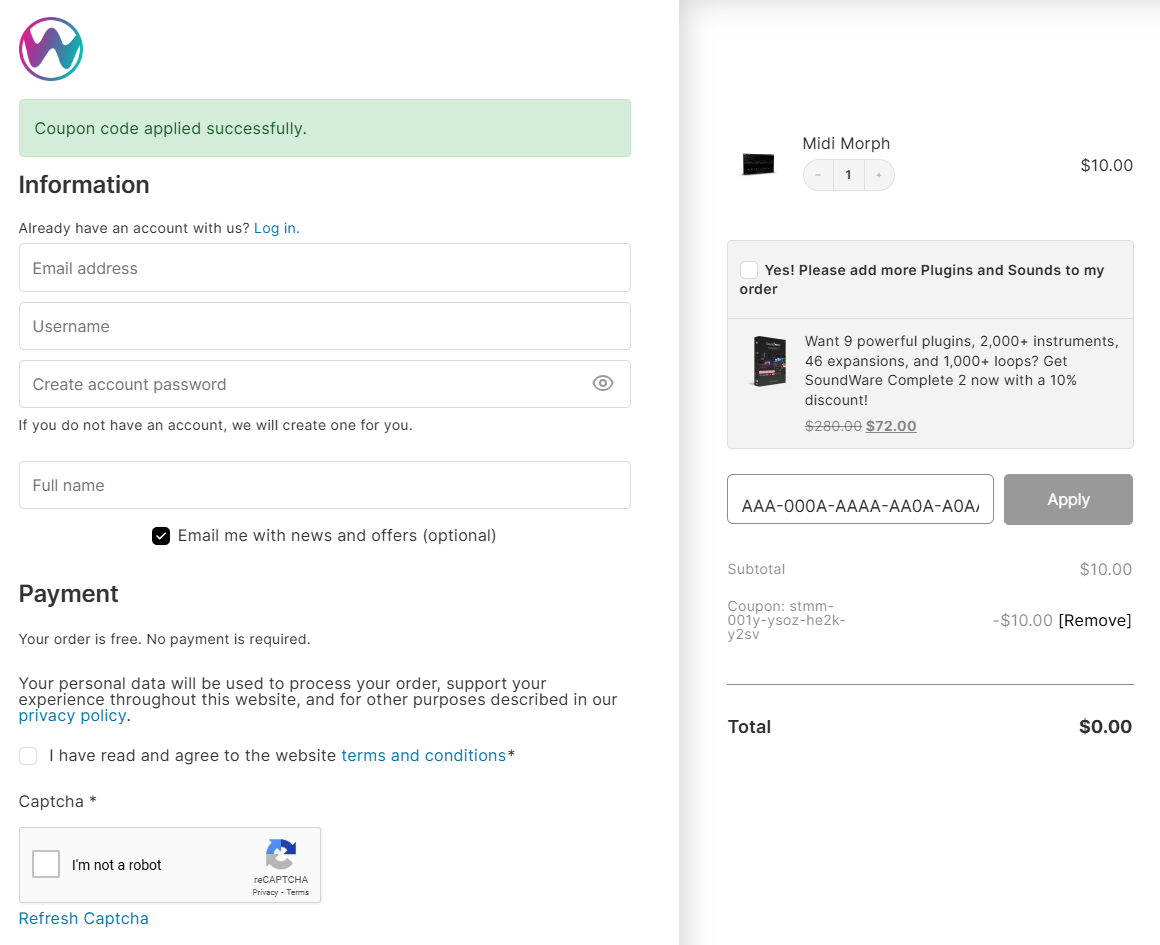Click the -$10.00 coupon discount amount

(x=1022, y=620)
